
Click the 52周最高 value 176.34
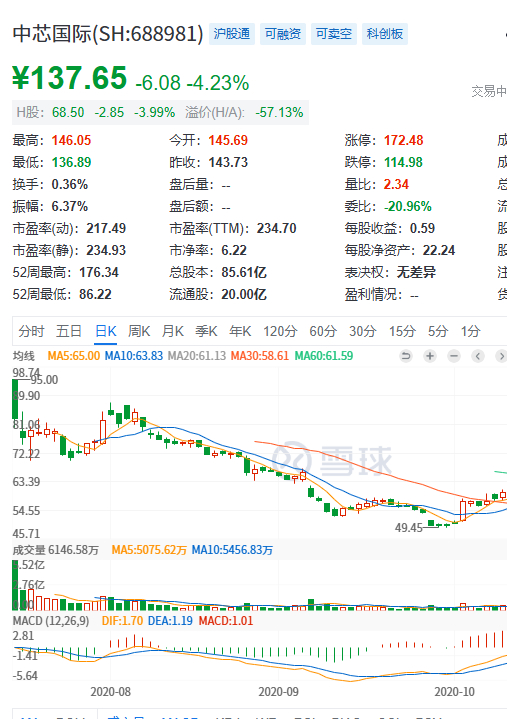point(99,272)
